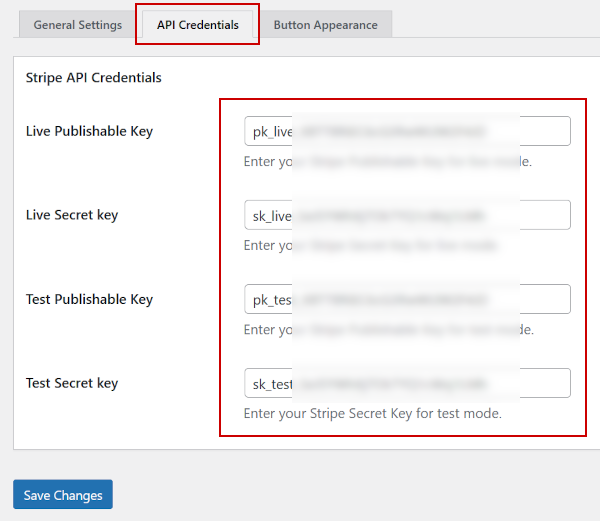Select the Test Publishable Key text box

[407, 300]
